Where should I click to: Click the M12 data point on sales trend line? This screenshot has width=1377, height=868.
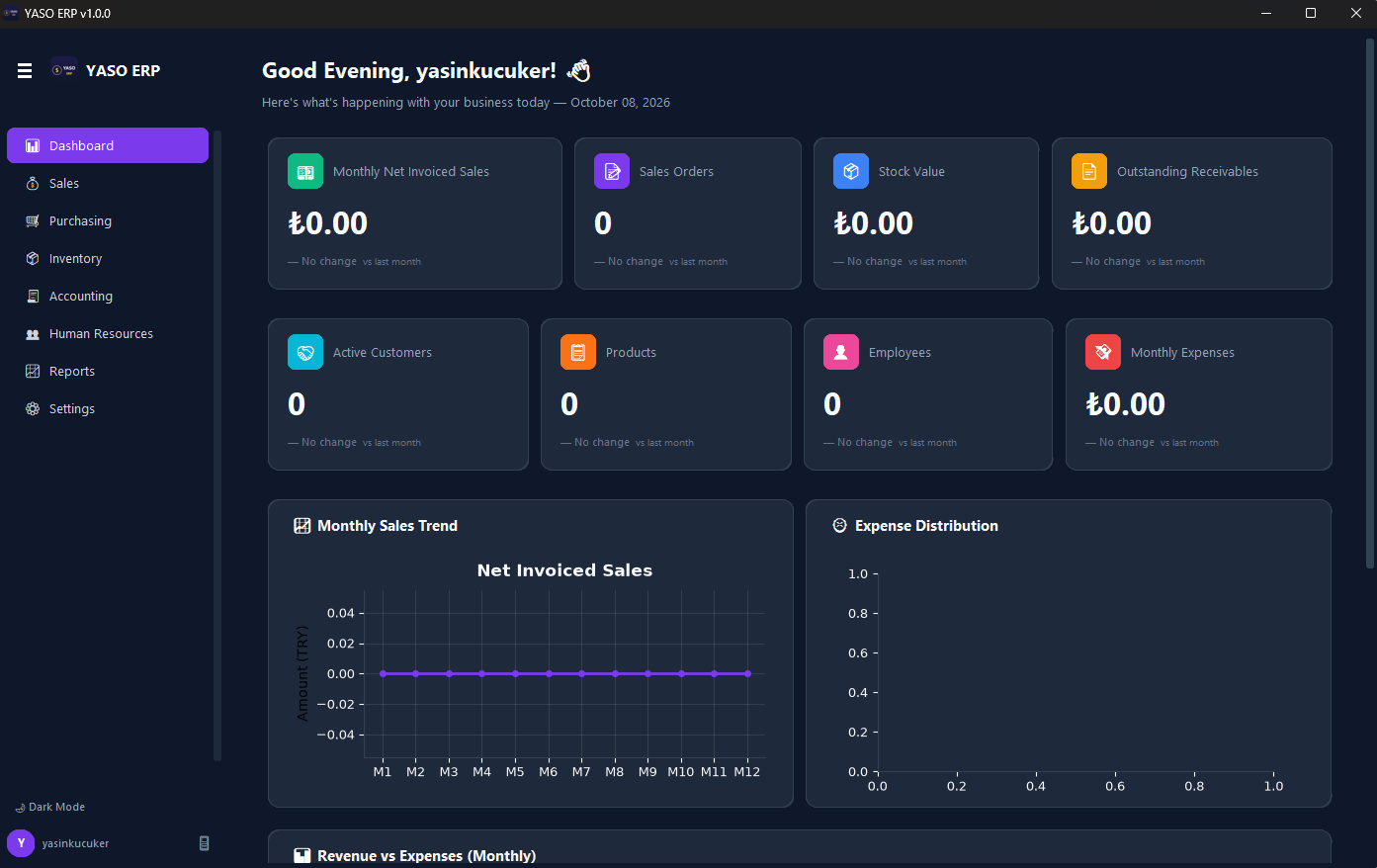pyautogui.click(x=747, y=674)
